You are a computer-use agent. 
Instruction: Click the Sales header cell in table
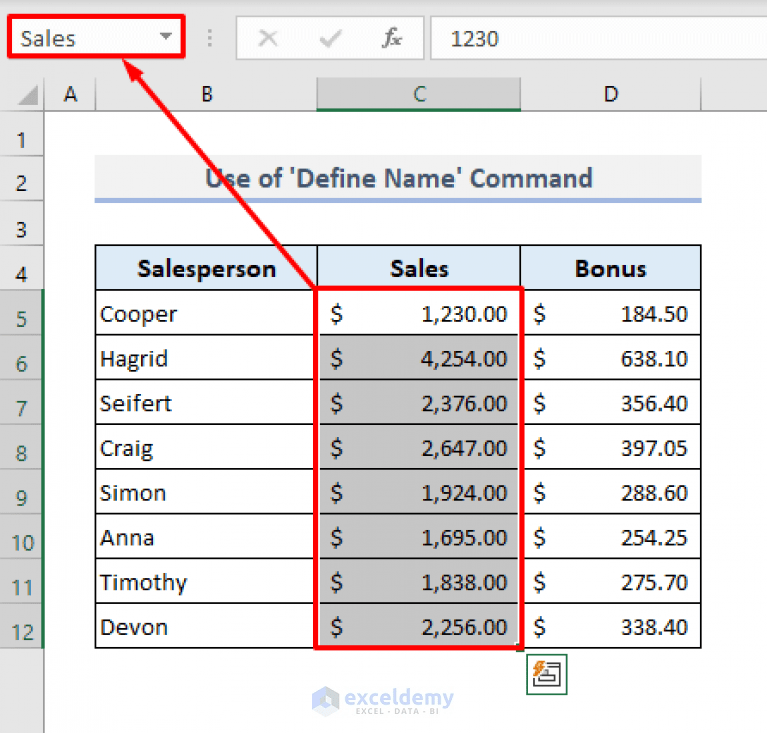point(419,268)
